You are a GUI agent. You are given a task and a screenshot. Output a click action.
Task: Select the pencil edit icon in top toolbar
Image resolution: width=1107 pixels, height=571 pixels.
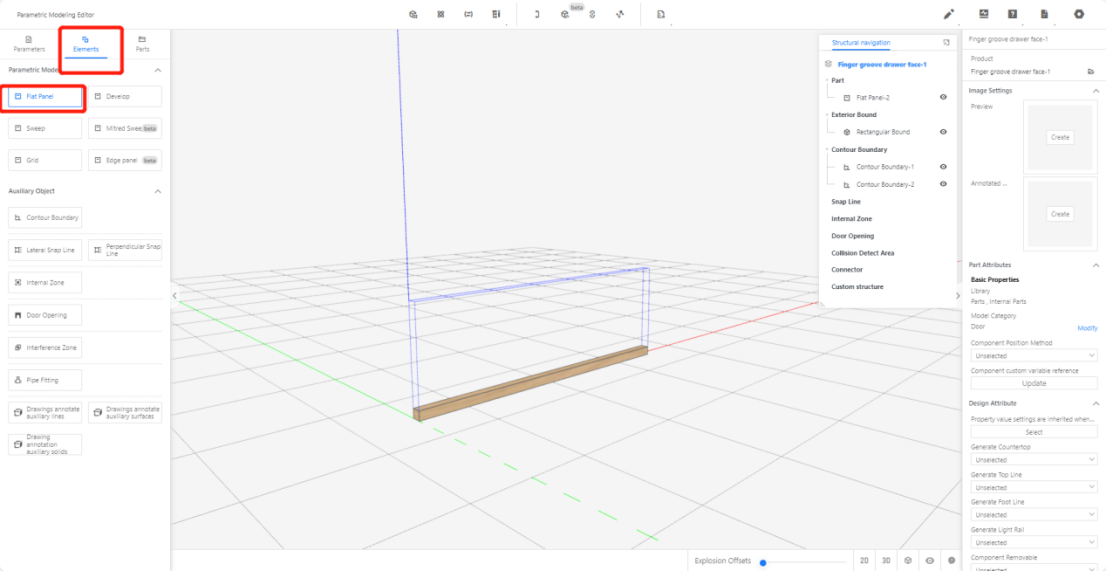[x=949, y=14]
